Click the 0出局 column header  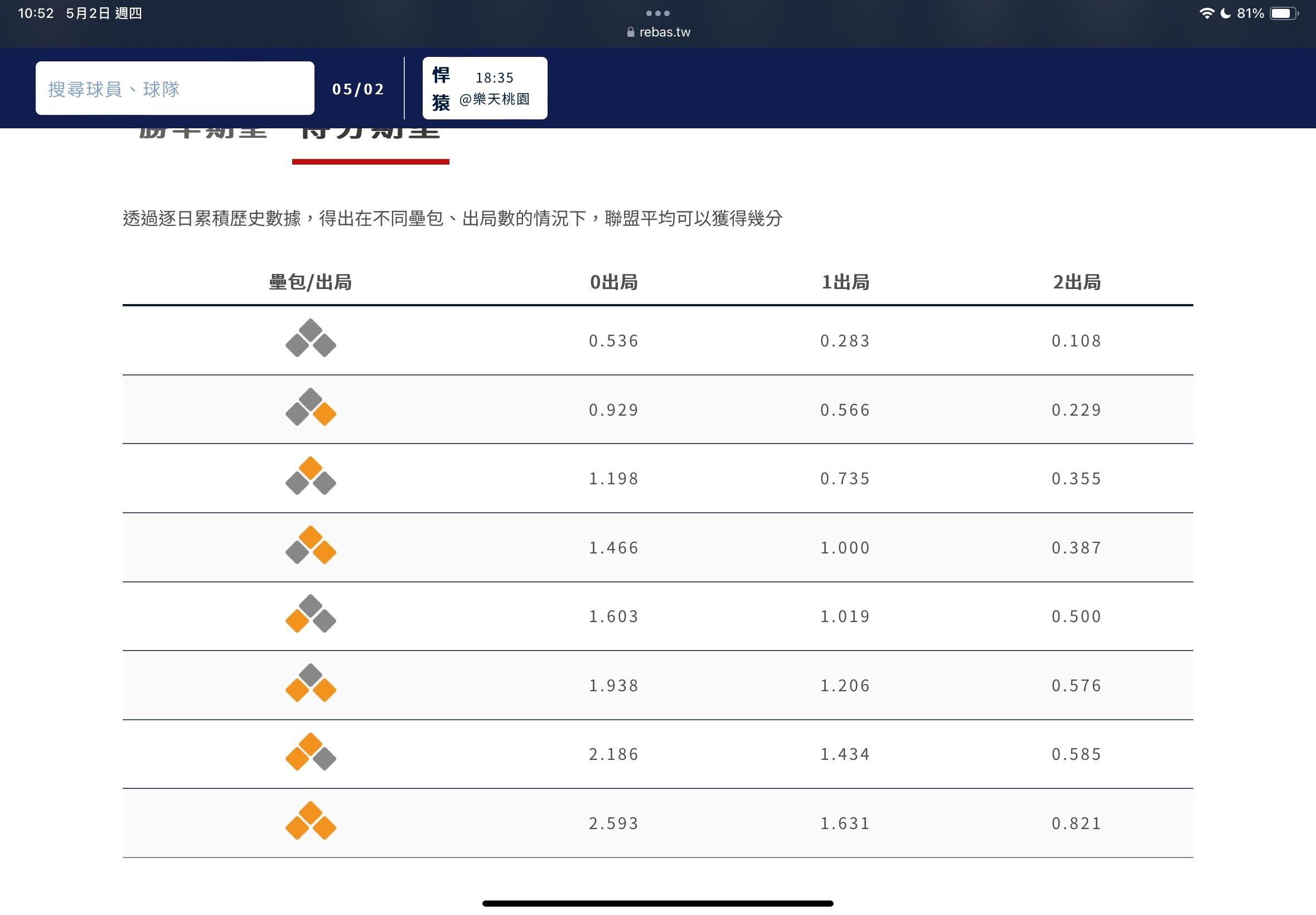[613, 282]
